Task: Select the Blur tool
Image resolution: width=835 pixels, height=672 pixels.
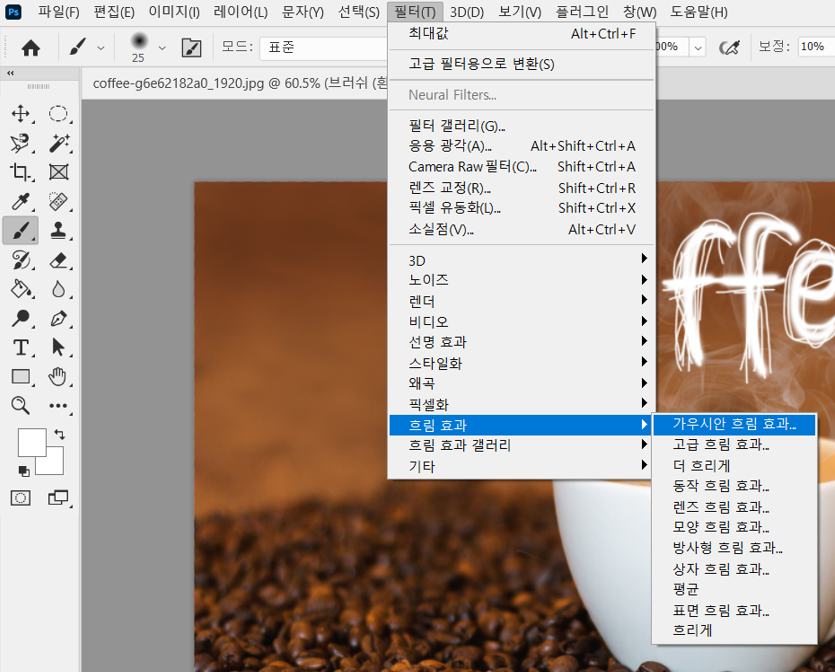Action: point(58,289)
